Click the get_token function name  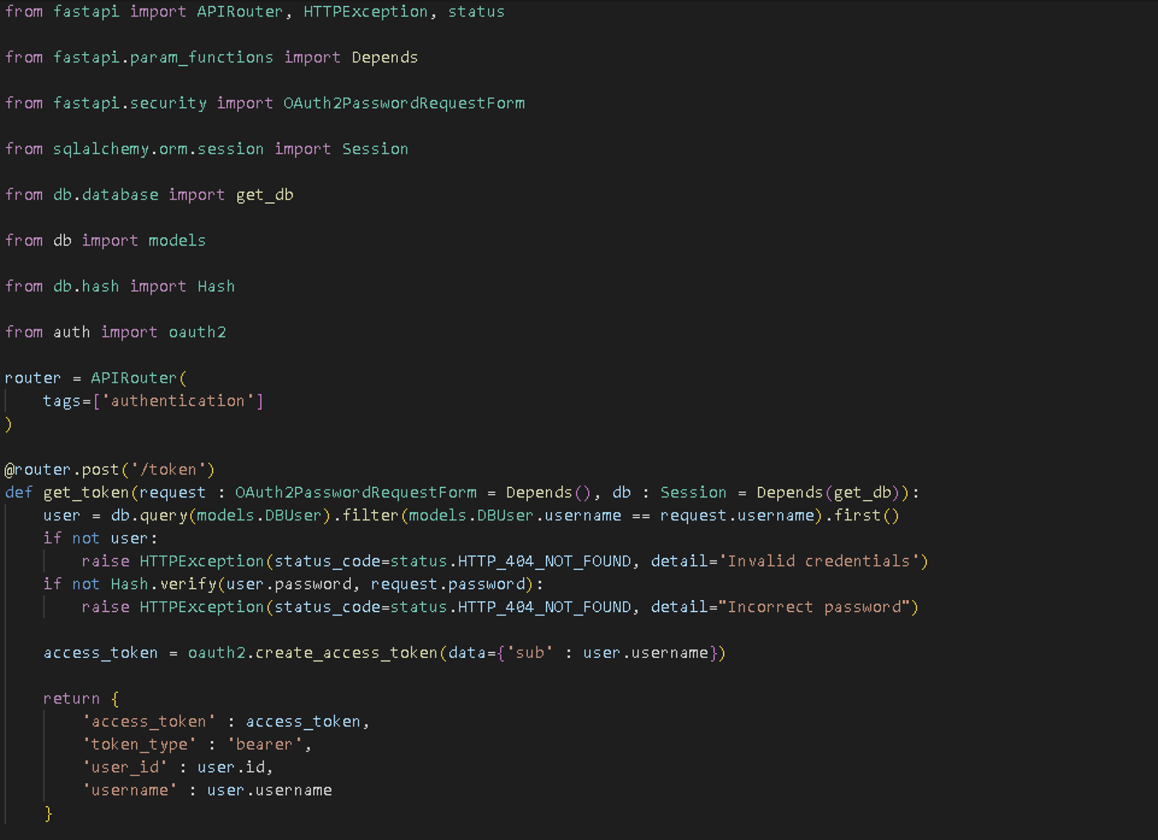(85, 492)
